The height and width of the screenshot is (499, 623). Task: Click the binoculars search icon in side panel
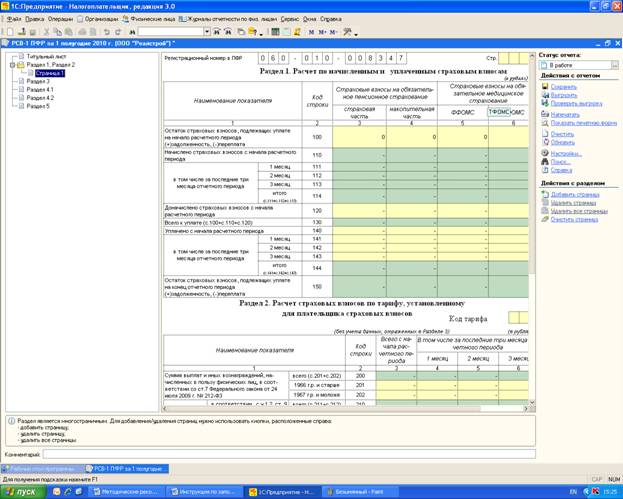[545, 162]
